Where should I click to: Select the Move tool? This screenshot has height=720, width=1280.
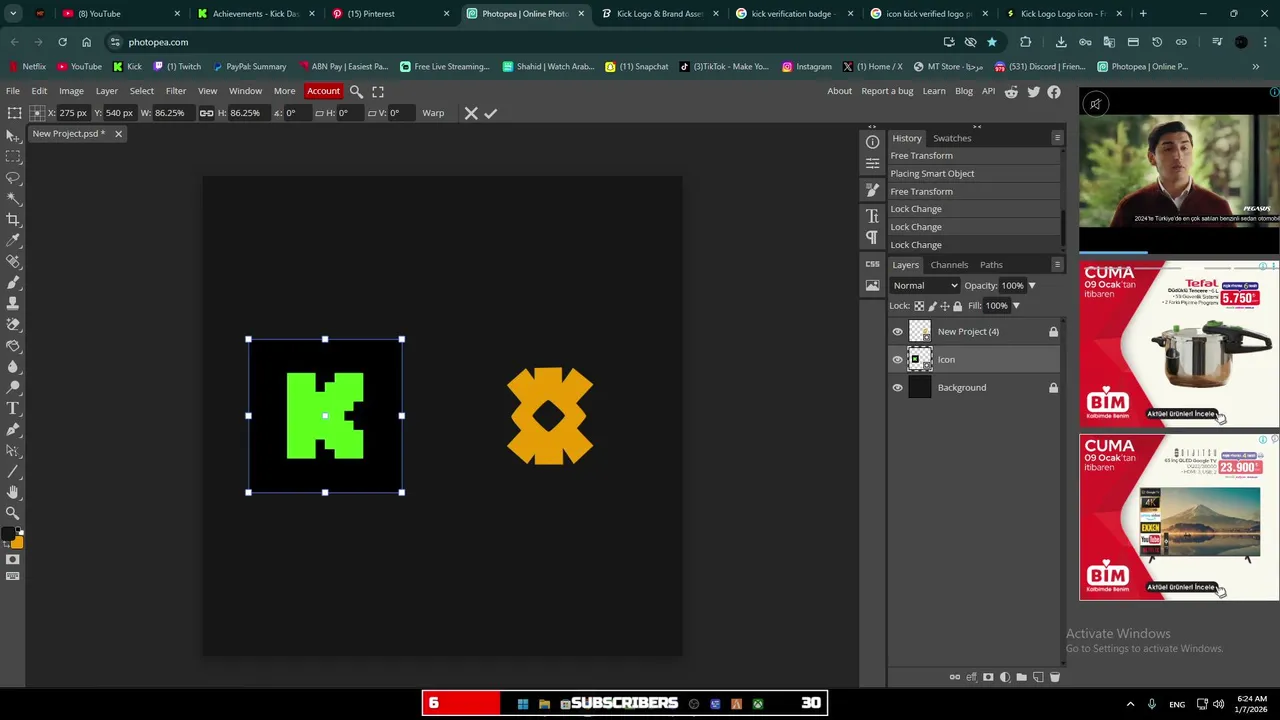tap(13, 135)
